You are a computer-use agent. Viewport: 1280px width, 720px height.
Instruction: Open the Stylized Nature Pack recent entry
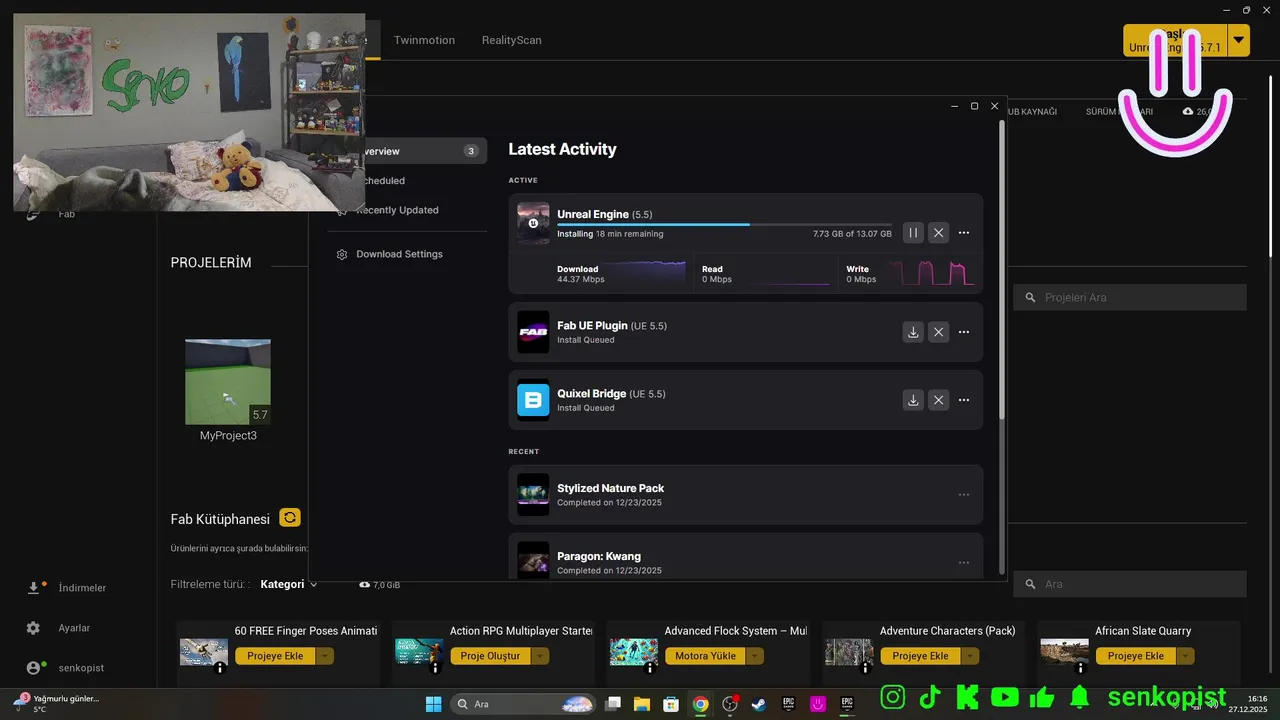[745, 495]
